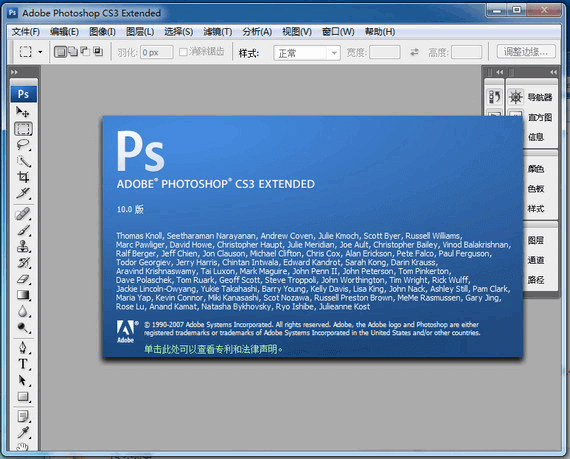Select the Dodge tool
This screenshot has width=570, height=459.
click(23, 327)
